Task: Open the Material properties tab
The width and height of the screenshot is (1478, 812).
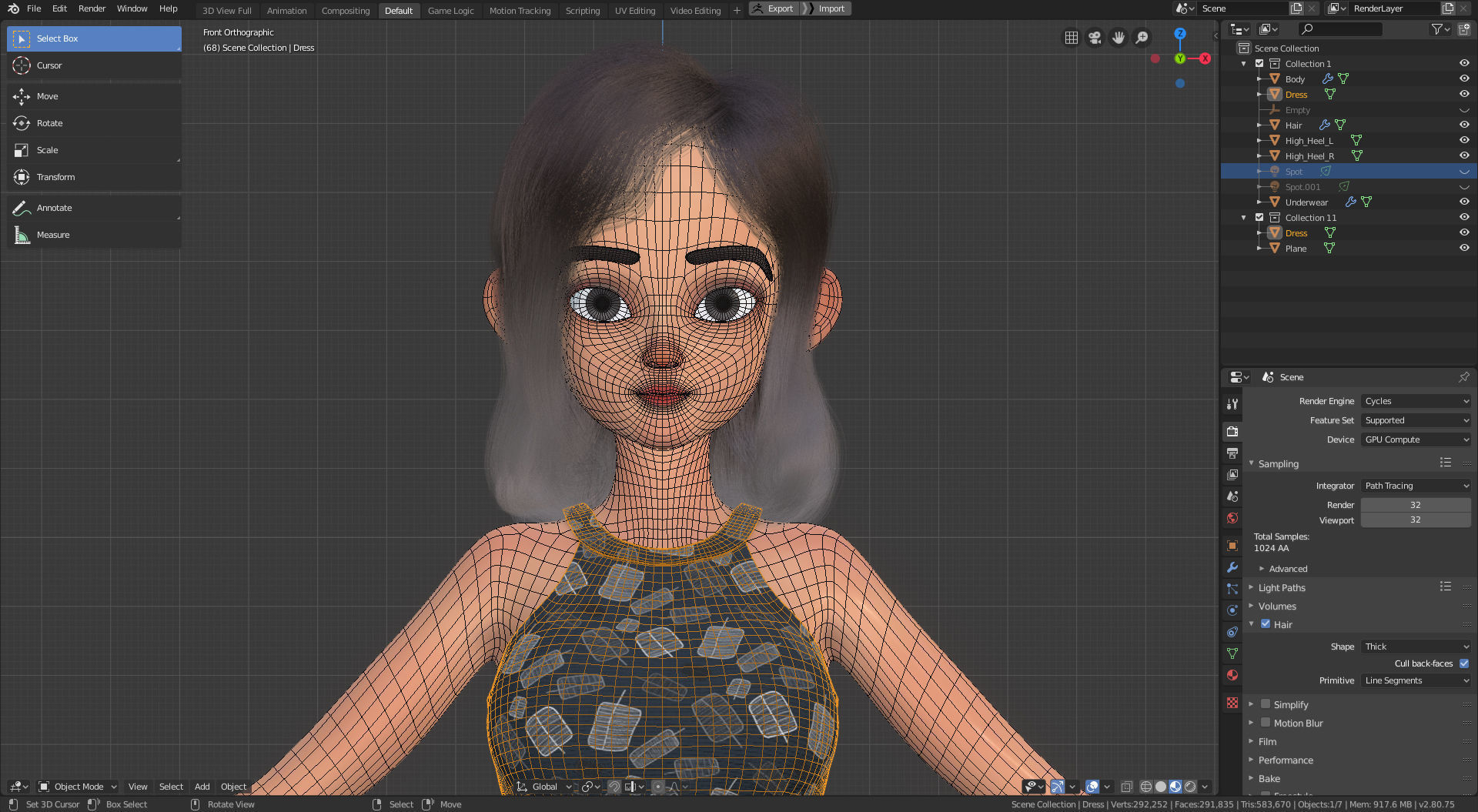Action: tap(1232, 675)
